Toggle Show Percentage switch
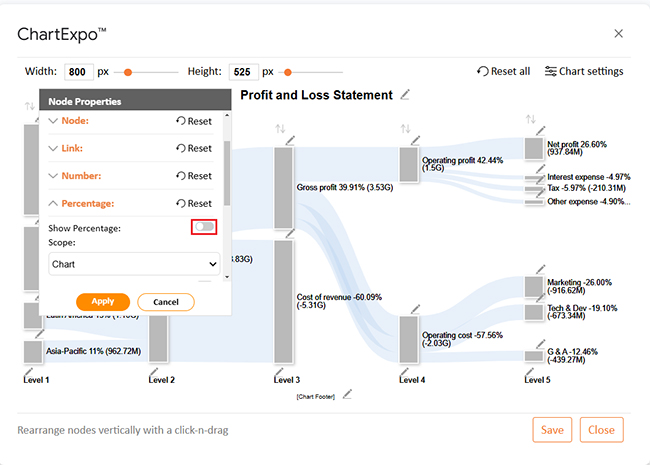The height and width of the screenshot is (465, 650). tap(204, 227)
